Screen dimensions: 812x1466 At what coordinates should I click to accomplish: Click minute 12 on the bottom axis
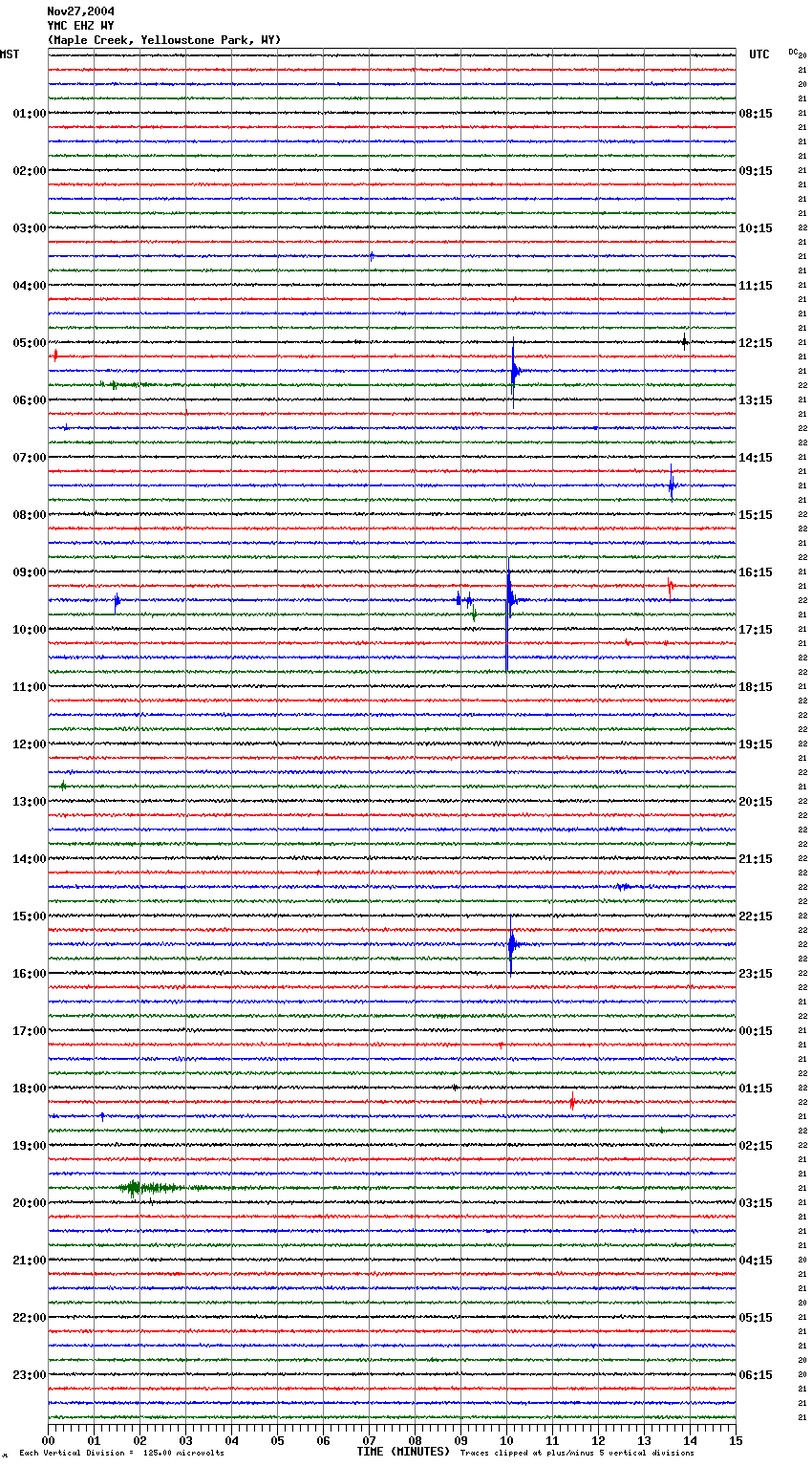pos(598,1440)
